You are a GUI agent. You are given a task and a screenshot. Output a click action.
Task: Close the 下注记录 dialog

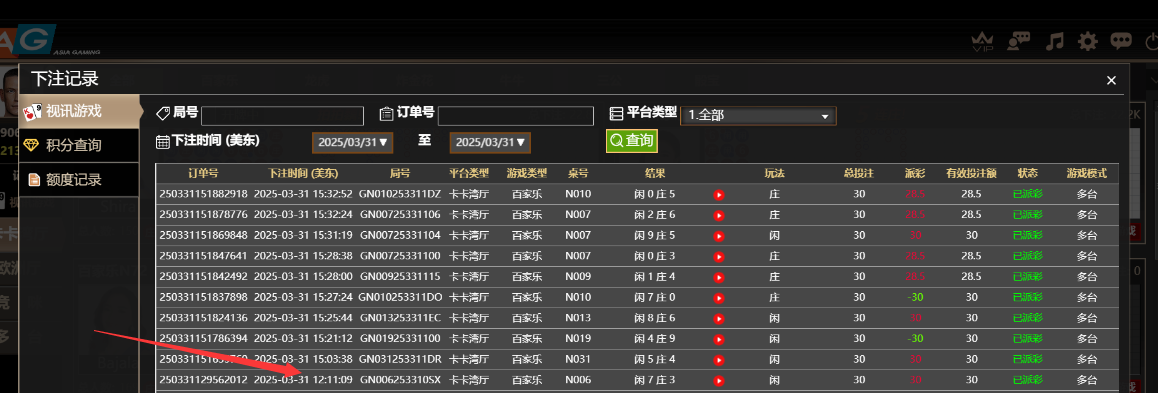click(x=1111, y=81)
